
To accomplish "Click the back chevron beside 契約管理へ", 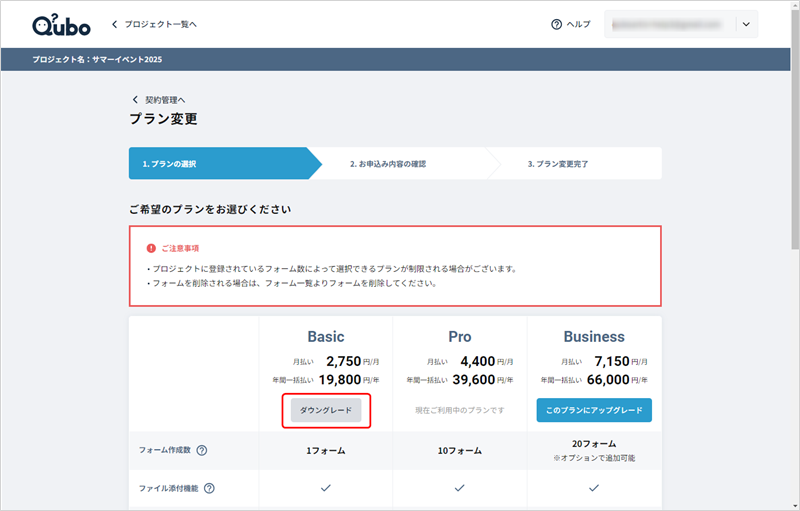I will (x=135, y=100).
